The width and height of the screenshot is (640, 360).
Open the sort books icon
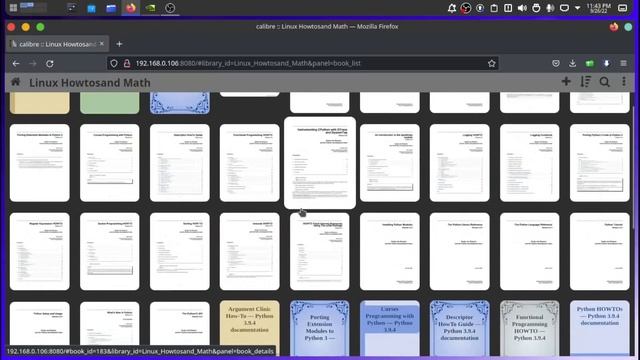[585, 82]
